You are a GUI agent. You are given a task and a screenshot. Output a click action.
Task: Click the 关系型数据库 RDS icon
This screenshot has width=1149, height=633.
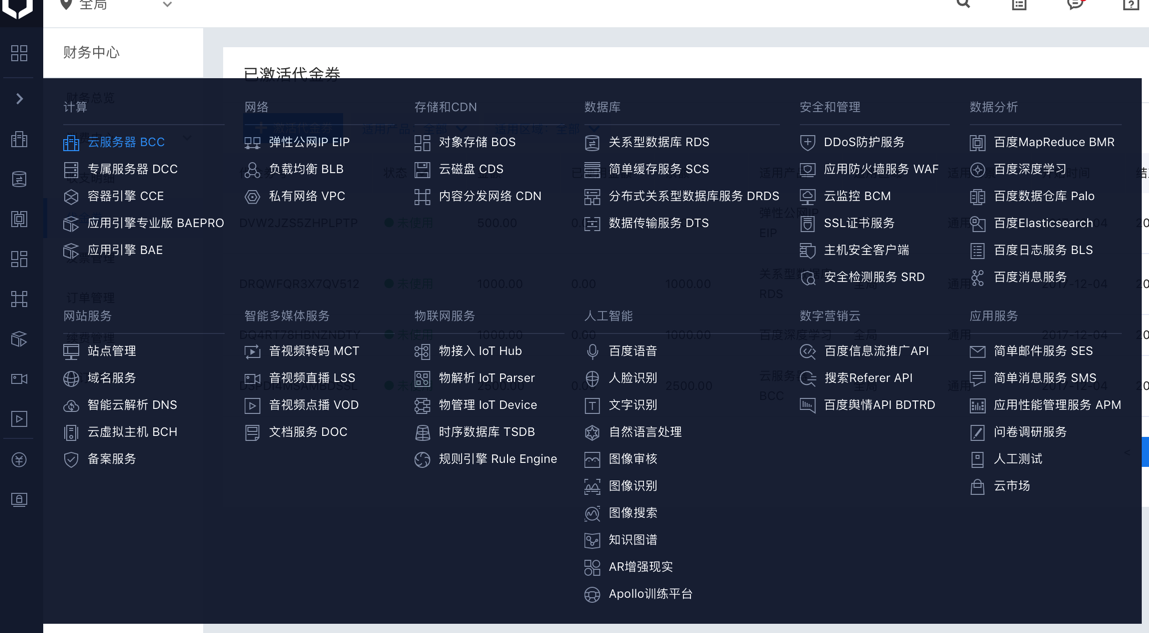[592, 143]
